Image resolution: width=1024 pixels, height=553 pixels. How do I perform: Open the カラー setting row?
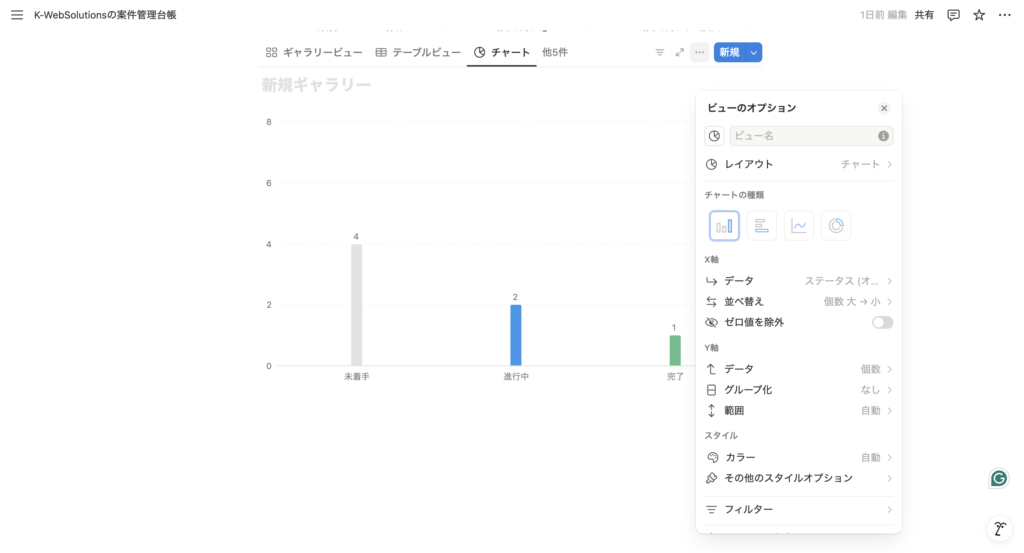coord(798,457)
